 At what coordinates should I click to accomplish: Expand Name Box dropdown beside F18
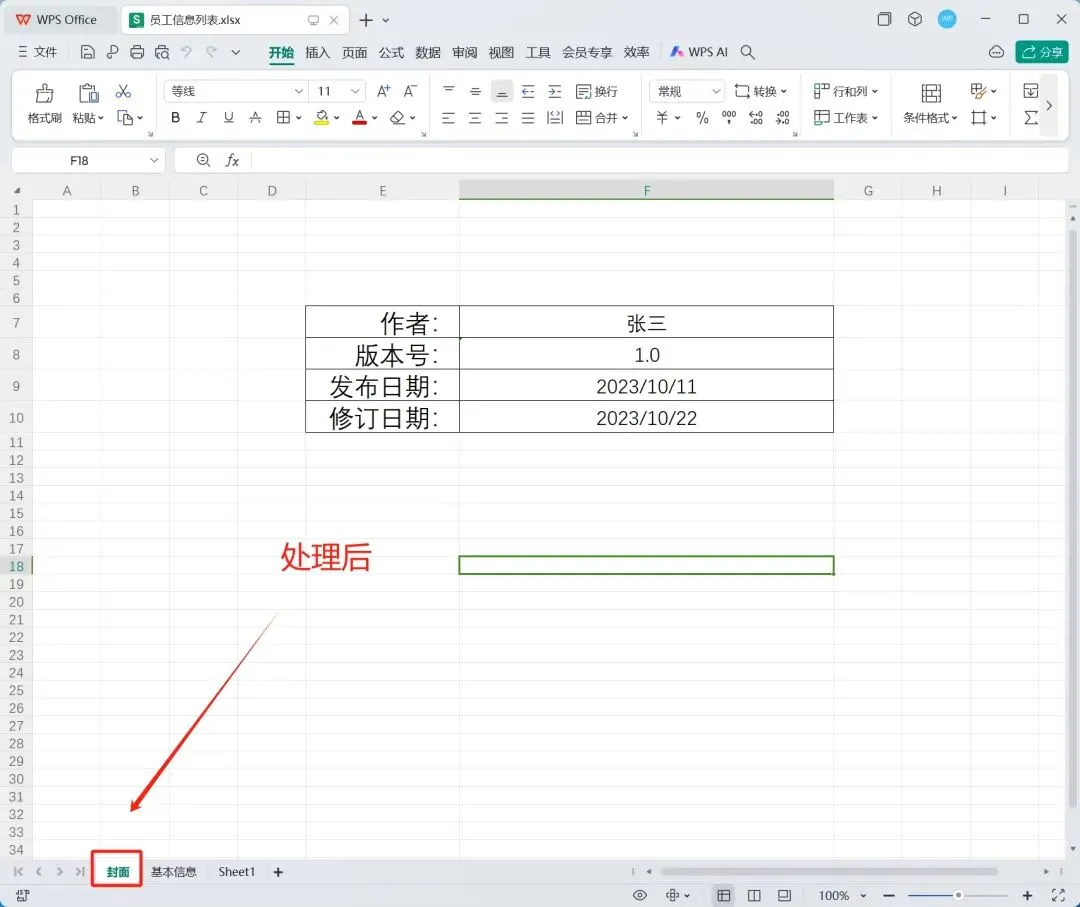click(154, 160)
